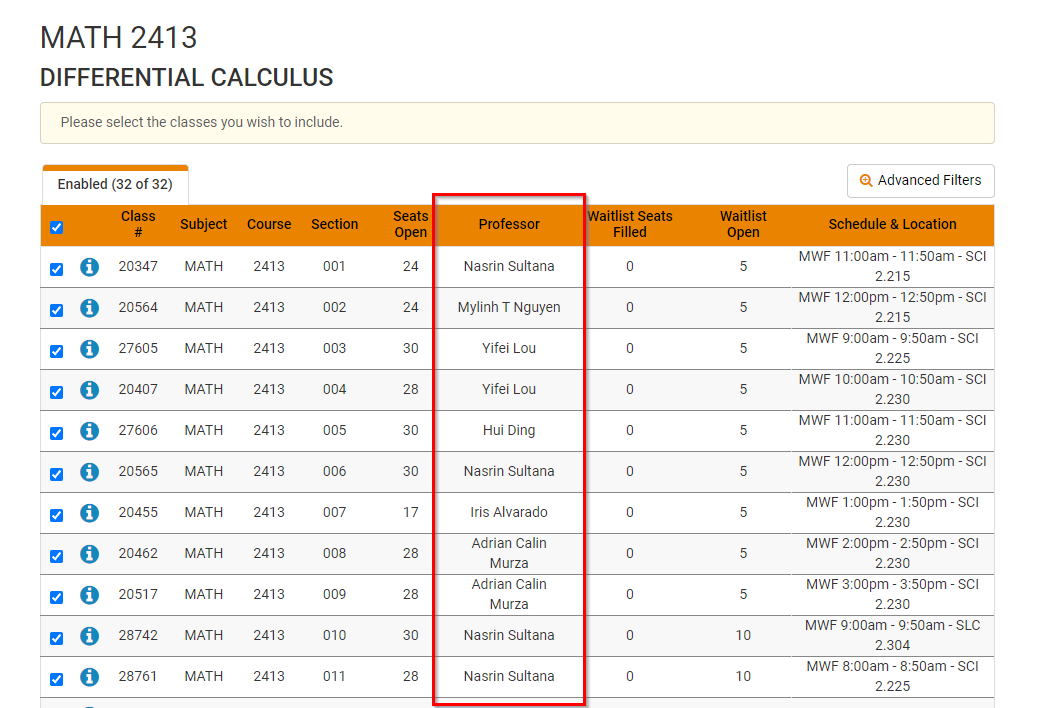1042x708 pixels.
Task: Click the Seats Open column header
Action: 411,224
